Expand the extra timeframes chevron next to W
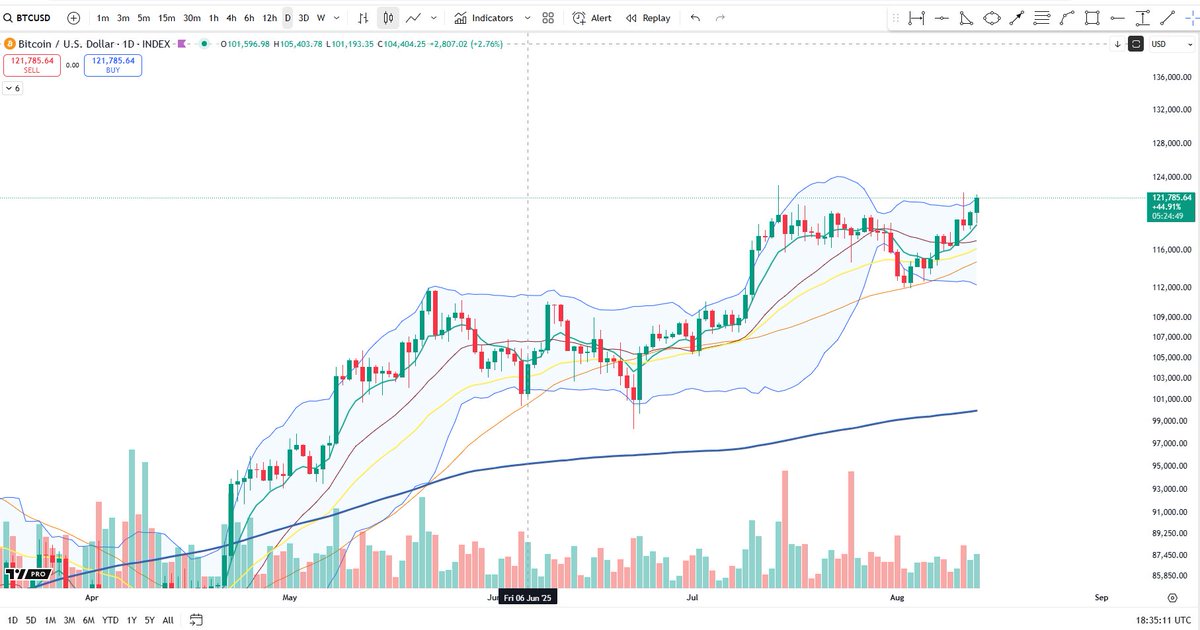This screenshot has width=1200, height=630. point(335,17)
